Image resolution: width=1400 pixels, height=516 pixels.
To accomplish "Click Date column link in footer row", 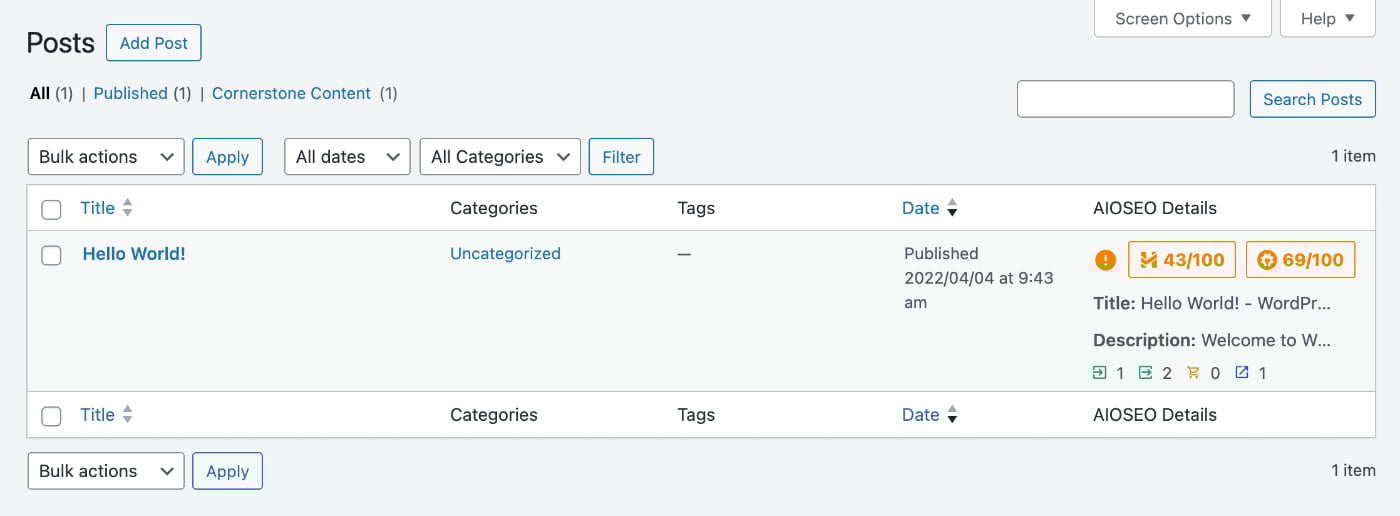I will tap(920, 415).
